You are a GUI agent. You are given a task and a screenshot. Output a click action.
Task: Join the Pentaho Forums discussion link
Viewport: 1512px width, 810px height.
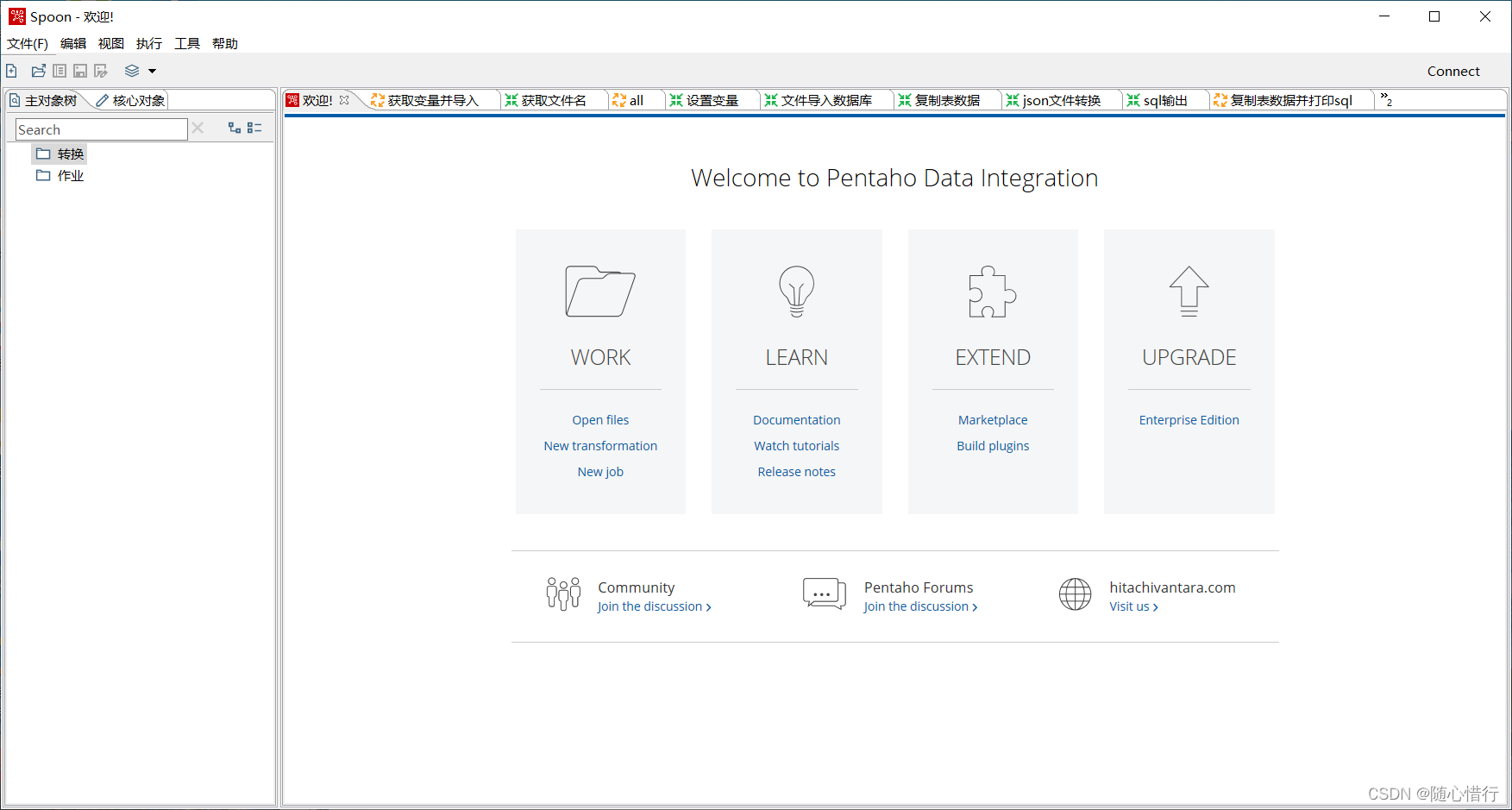[x=920, y=606]
